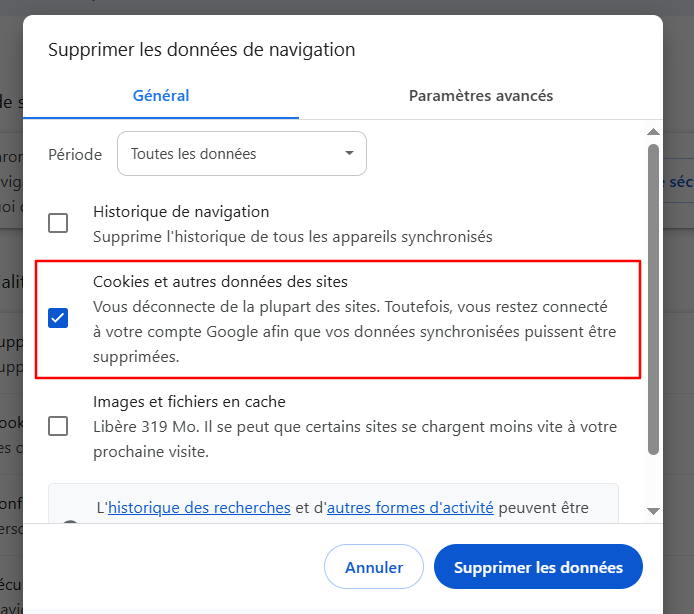Open the historique des recherches link
Screen dimensions: 694x614
[x=199, y=508]
